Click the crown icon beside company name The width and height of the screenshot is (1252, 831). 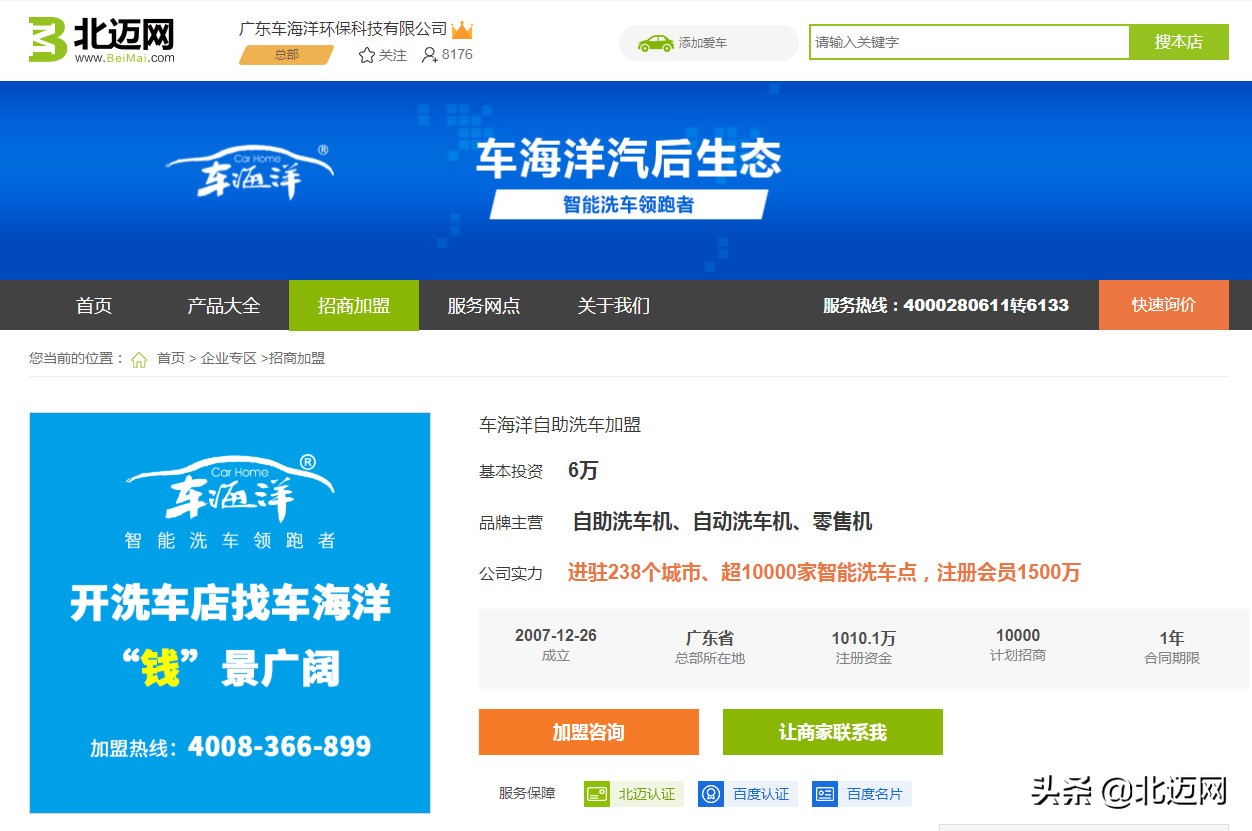point(461,29)
